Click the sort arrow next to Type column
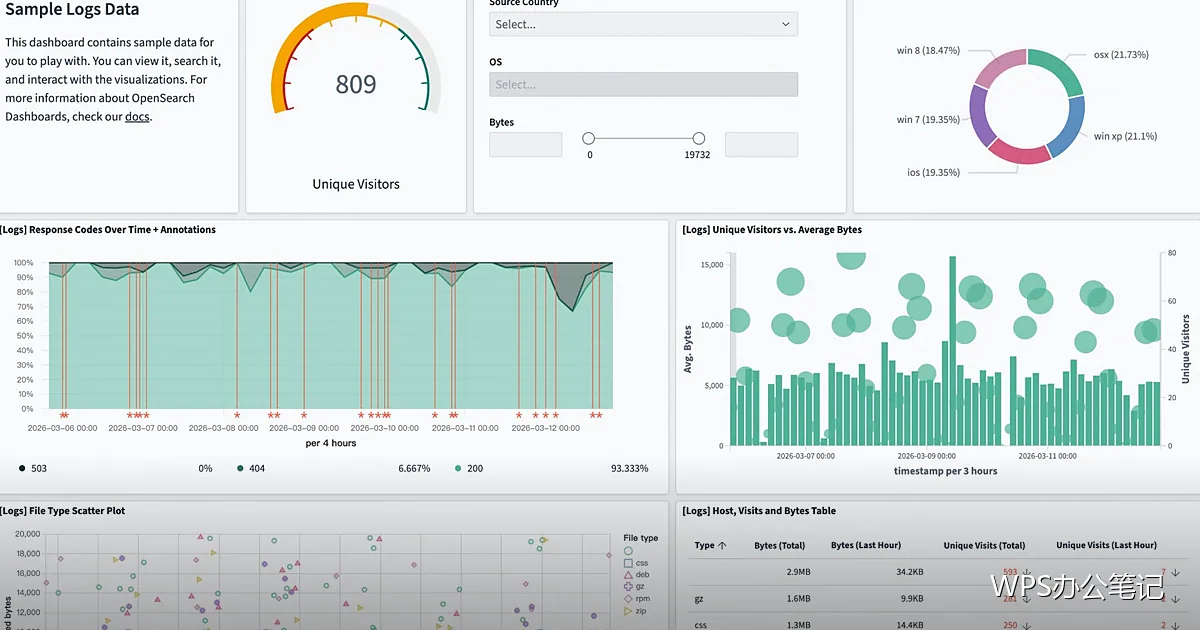 pos(723,545)
